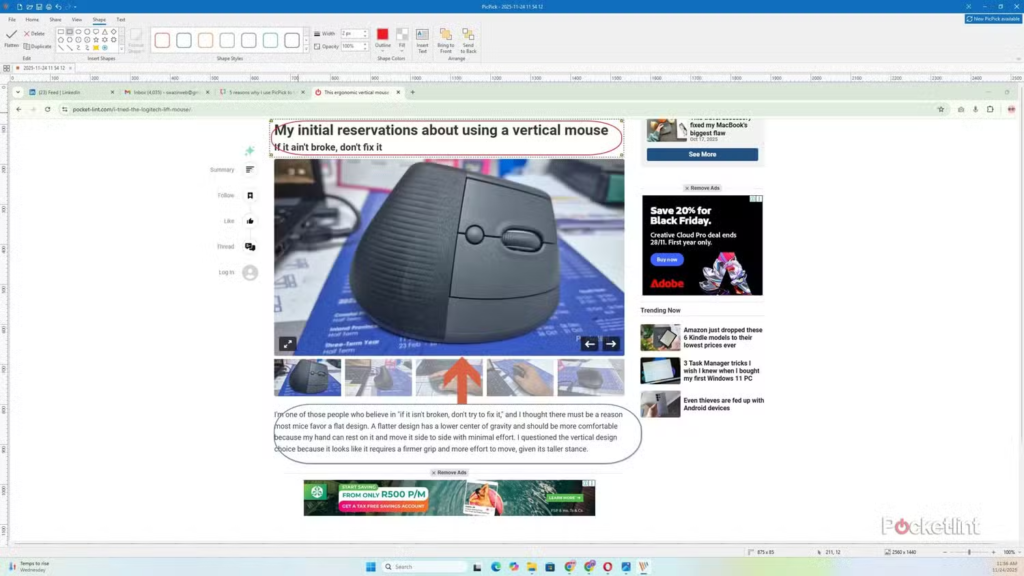Open the Home ribbon tab

click(32, 19)
